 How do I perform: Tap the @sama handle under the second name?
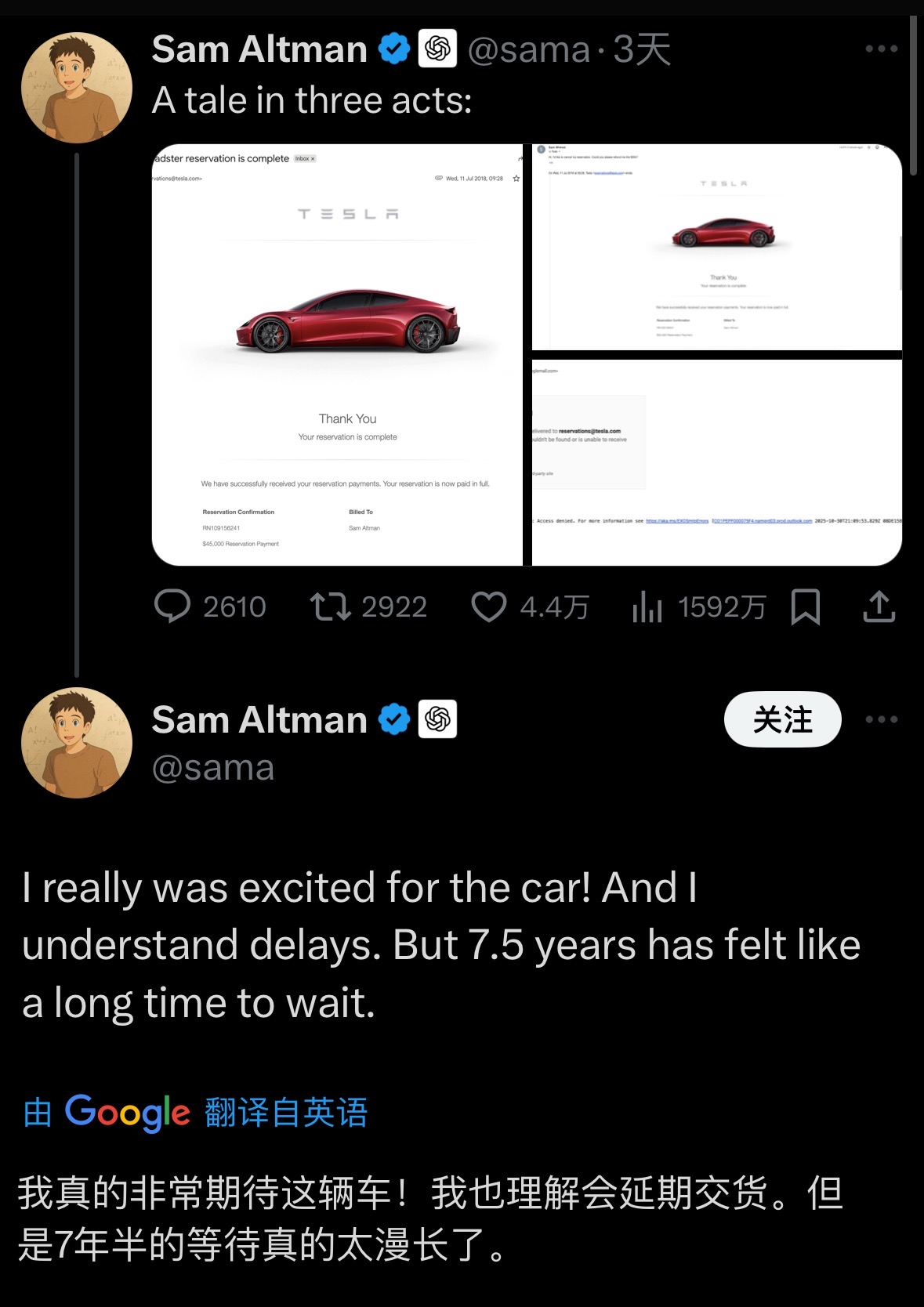click(x=213, y=768)
